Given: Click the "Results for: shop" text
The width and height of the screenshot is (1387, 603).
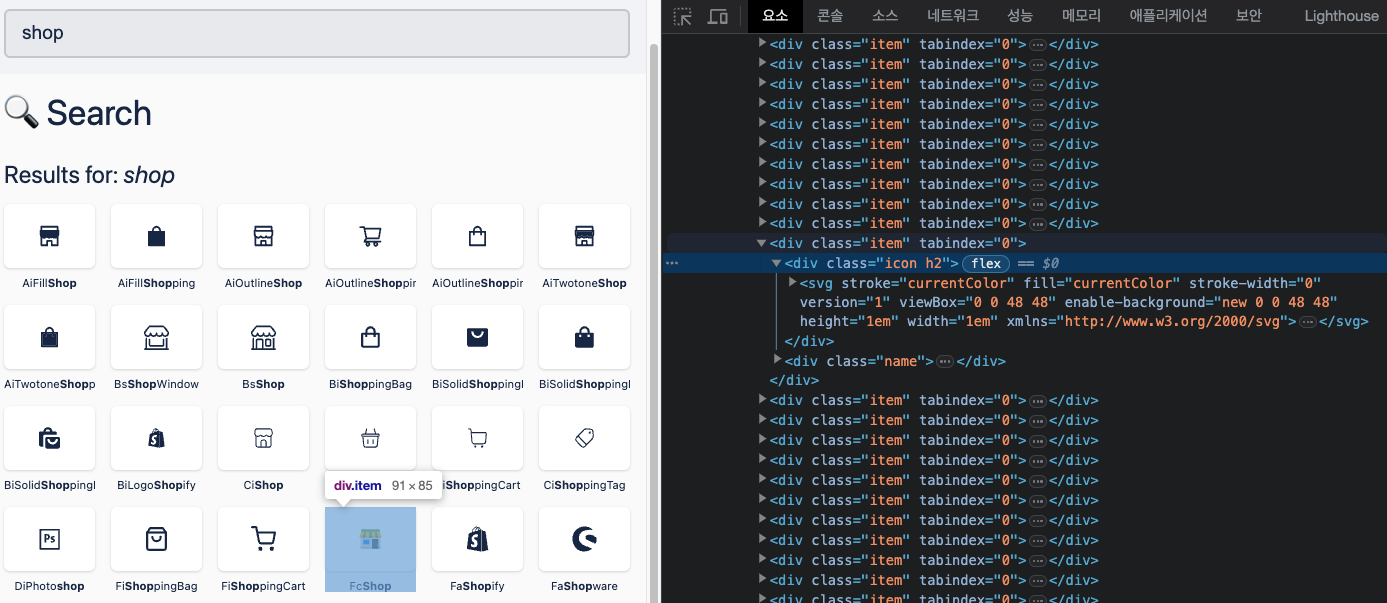Looking at the screenshot, I should 90,175.
